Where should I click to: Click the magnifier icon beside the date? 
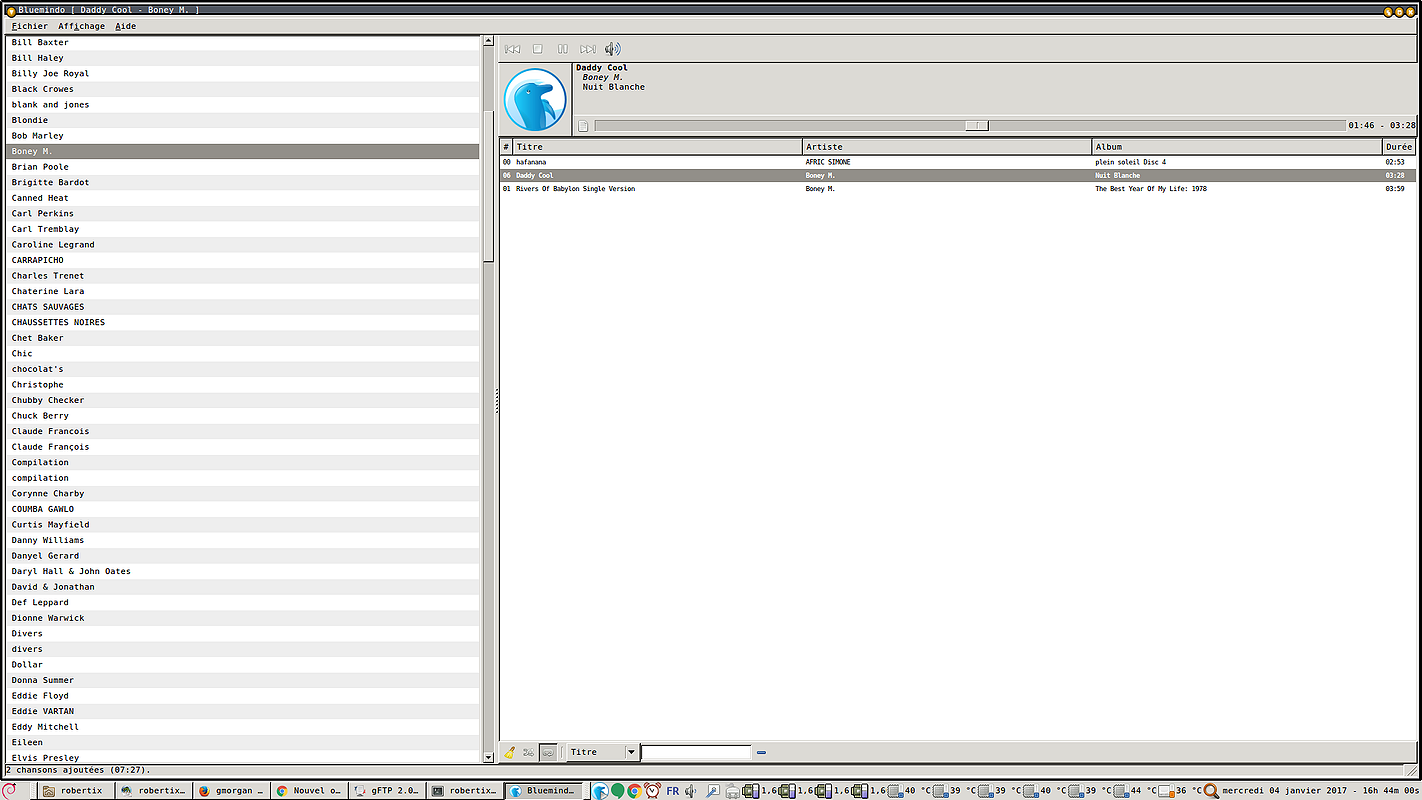(x=1212, y=791)
